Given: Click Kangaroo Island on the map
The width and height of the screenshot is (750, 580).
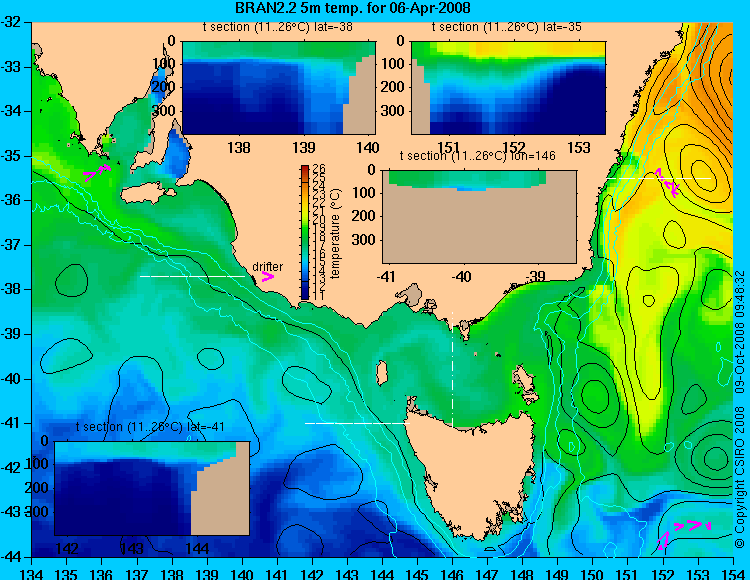Looking at the screenshot, I should tap(148, 193).
